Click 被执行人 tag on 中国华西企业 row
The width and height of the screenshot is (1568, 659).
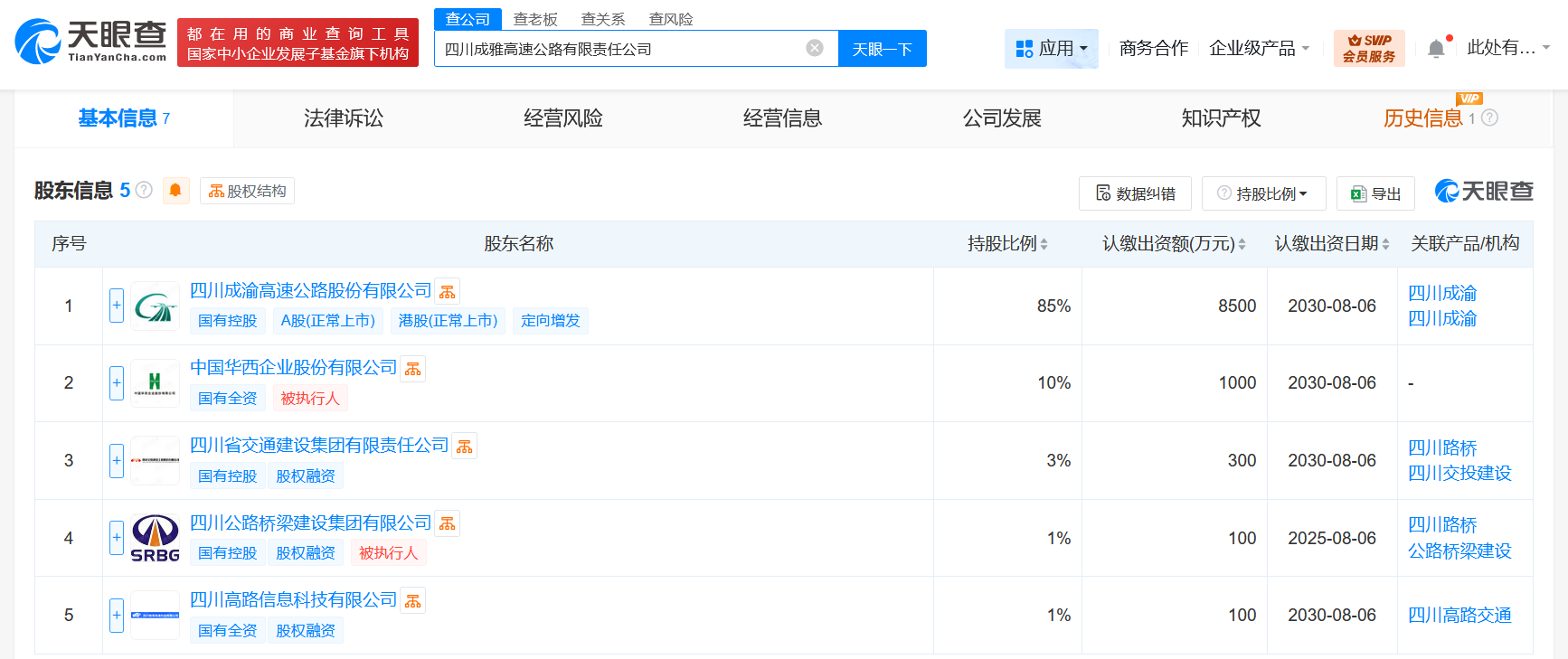click(310, 399)
